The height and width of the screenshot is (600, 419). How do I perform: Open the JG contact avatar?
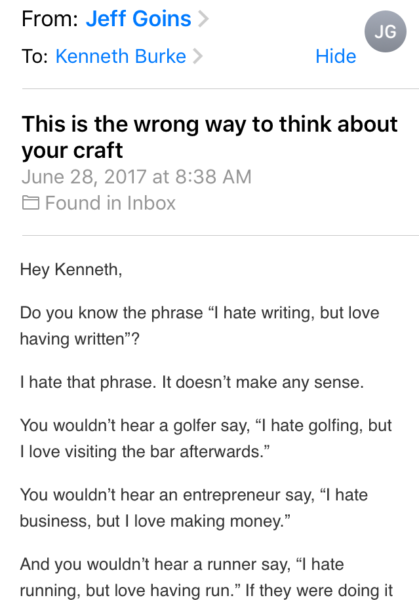click(385, 31)
